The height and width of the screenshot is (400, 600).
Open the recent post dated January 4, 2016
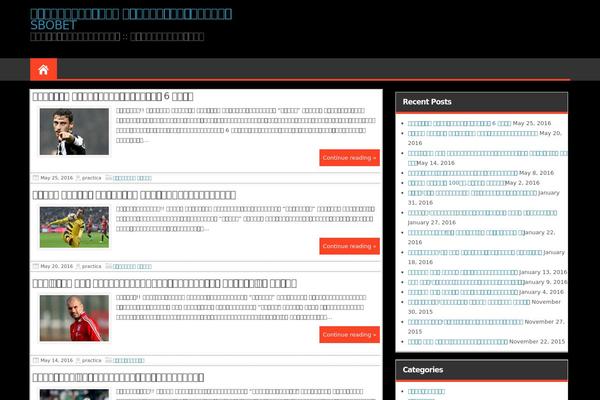(x=463, y=292)
